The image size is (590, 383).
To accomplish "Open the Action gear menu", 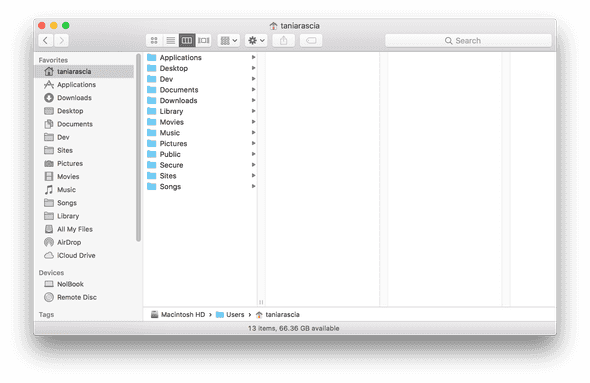I will tap(256, 40).
